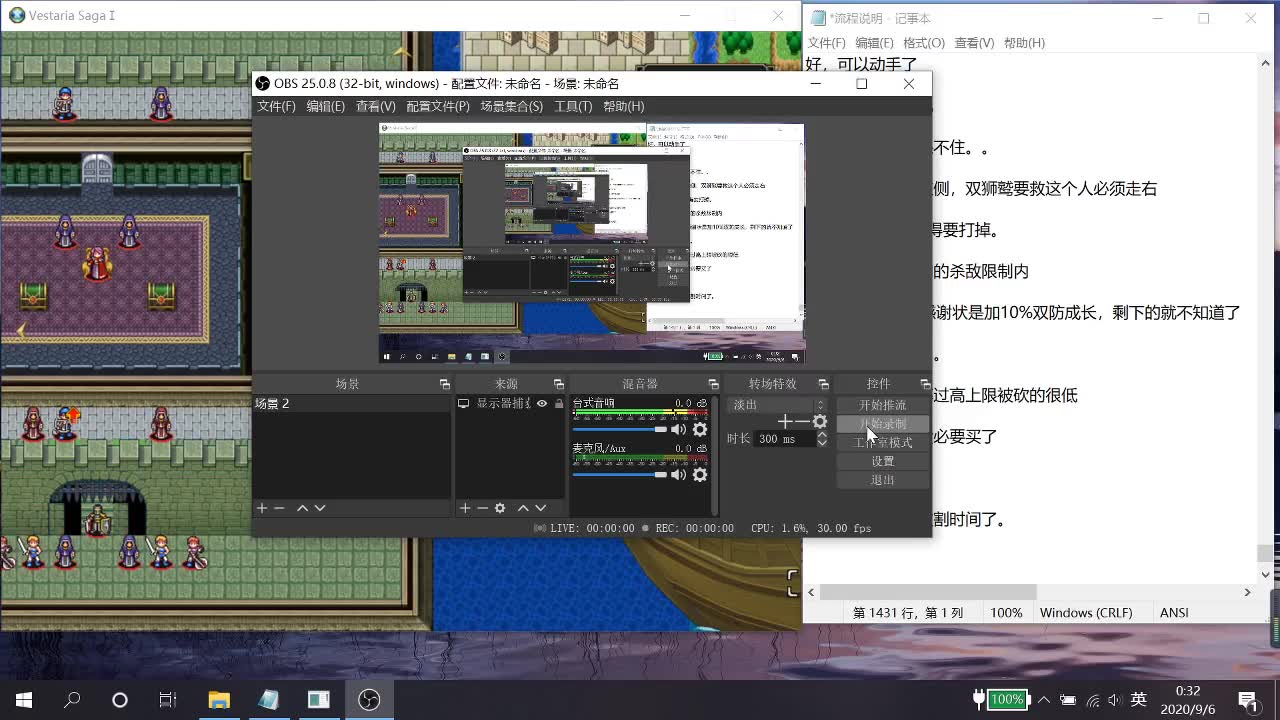Remove transition with the minus icon
The height and width of the screenshot is (720, 1280).
802,422
